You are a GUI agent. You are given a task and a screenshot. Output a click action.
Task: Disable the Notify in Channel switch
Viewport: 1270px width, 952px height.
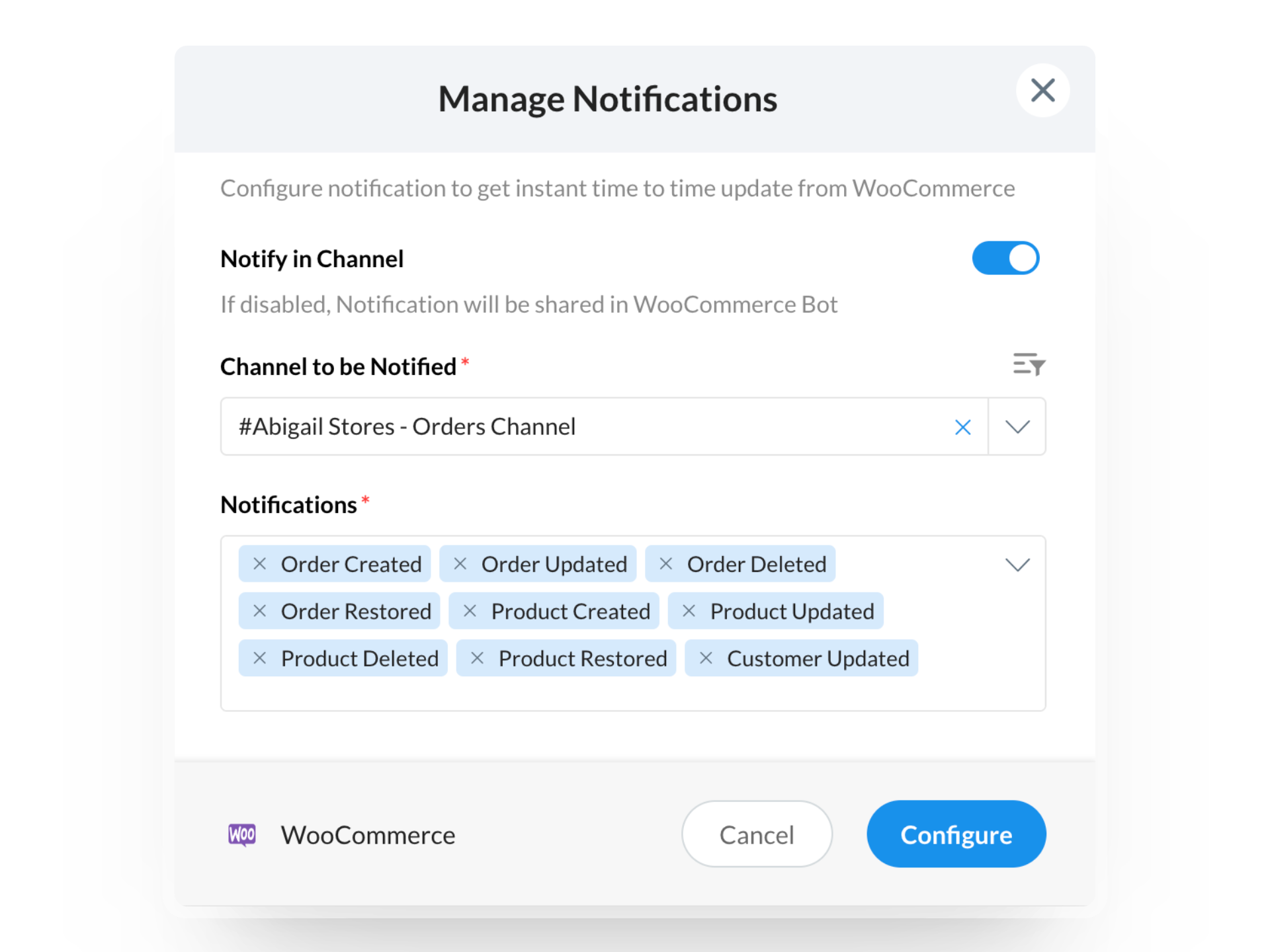(x=1005, y=258)
